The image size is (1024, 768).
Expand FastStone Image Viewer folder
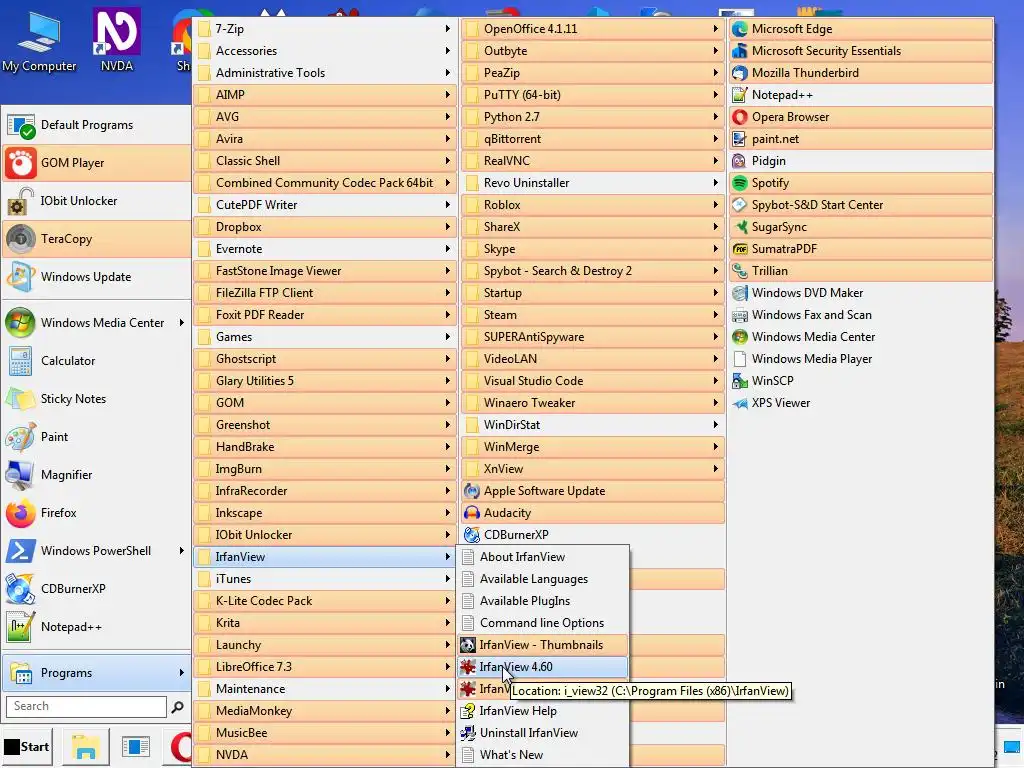325,270
